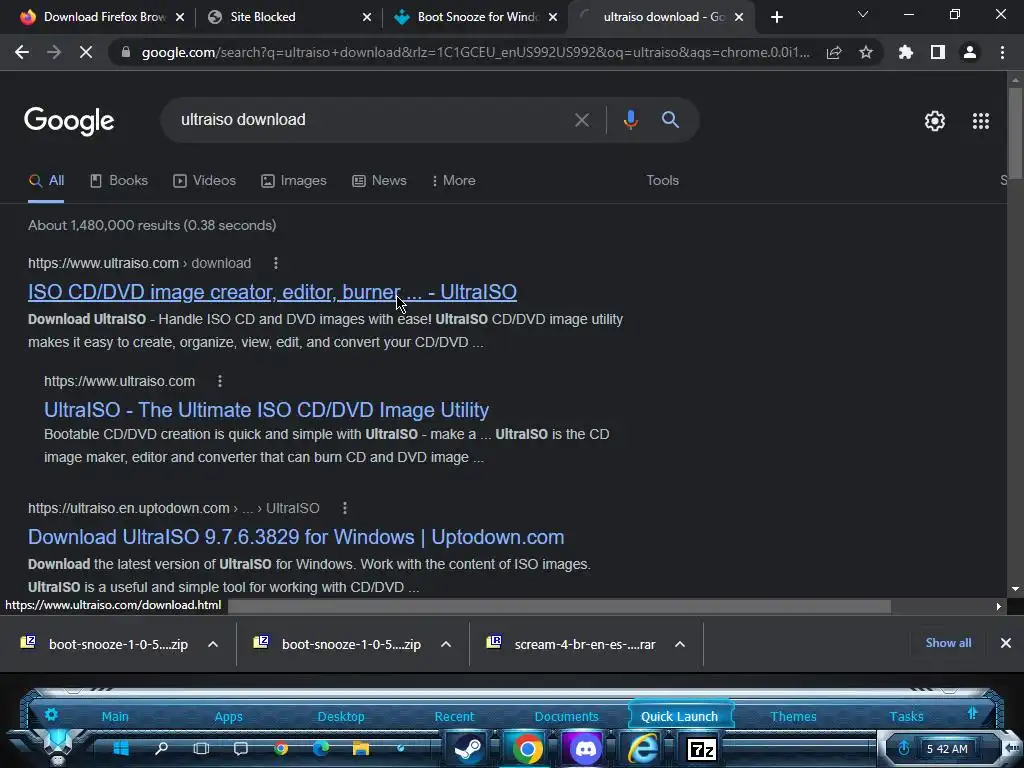Click the vertical scrollbar down arrow

(1015, 588)
